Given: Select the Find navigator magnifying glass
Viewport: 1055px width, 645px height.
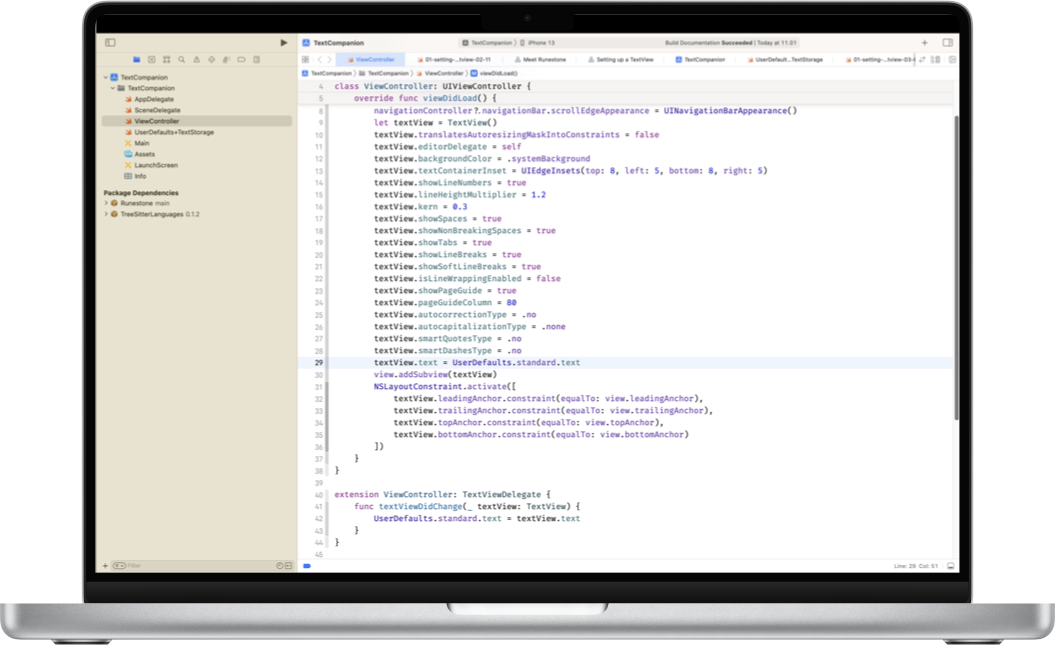Looking at the screenshot, I should (x=182, y=59).
